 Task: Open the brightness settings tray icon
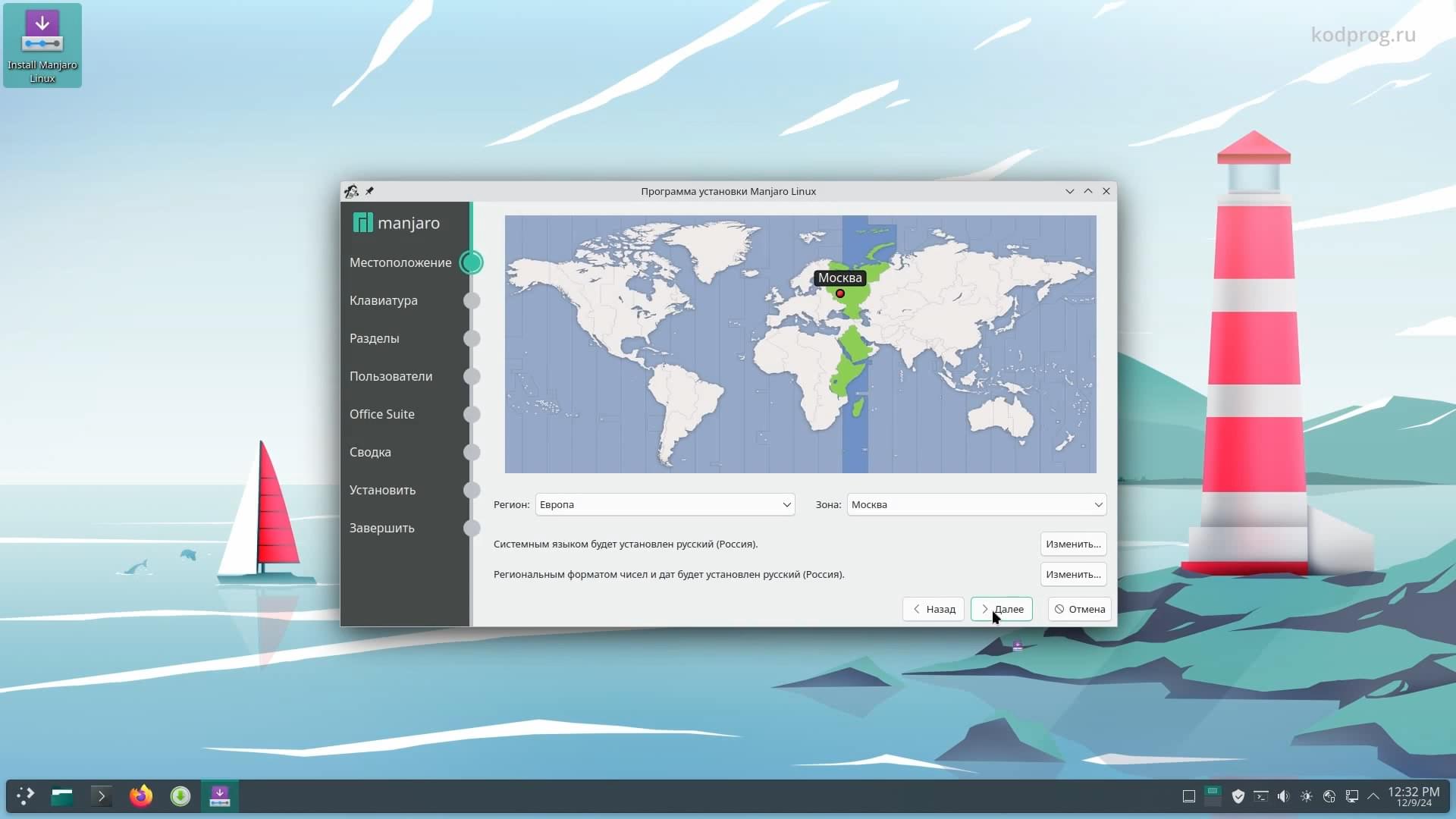coord(1307,796)
